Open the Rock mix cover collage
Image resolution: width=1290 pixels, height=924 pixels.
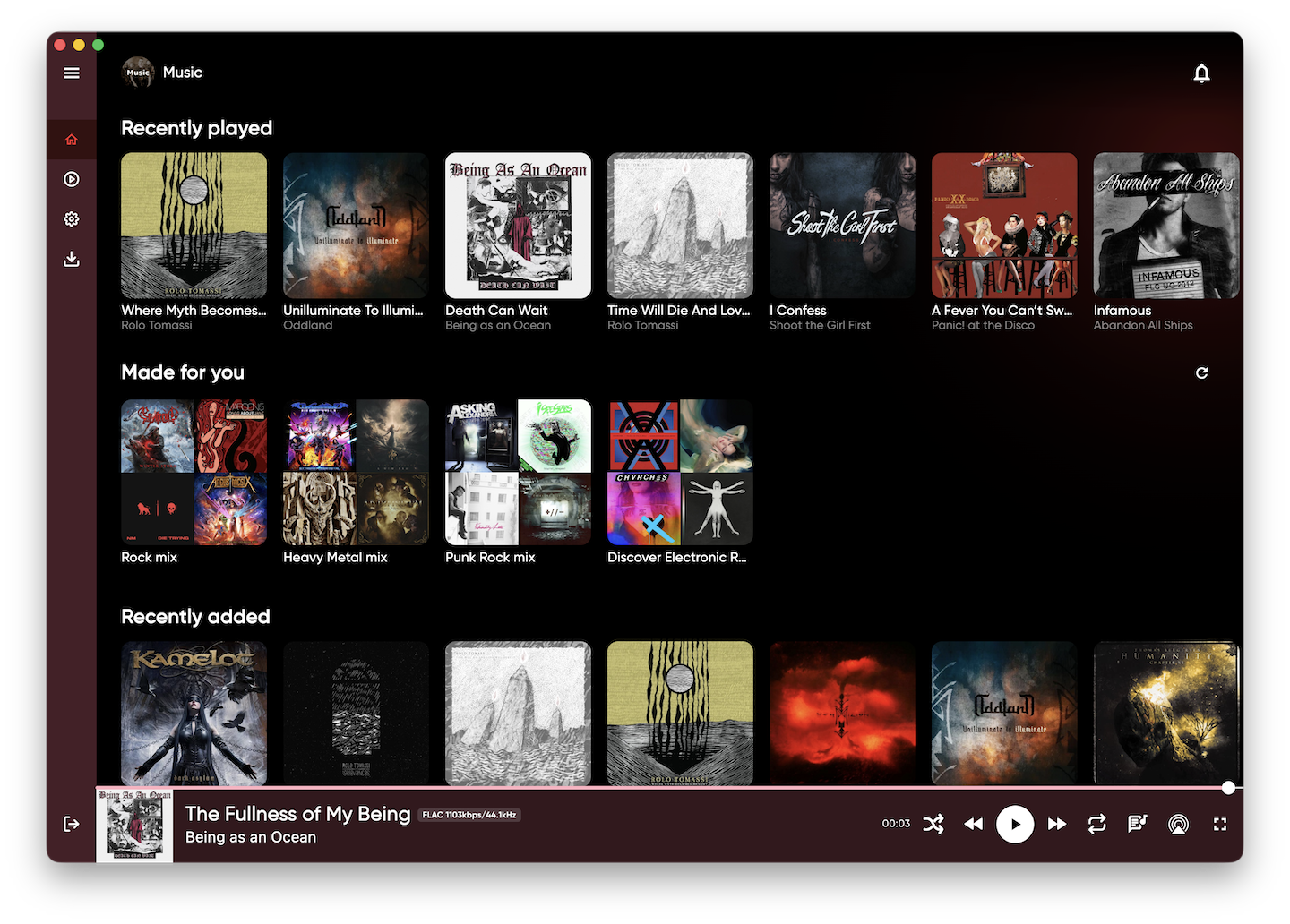(194, 473)
